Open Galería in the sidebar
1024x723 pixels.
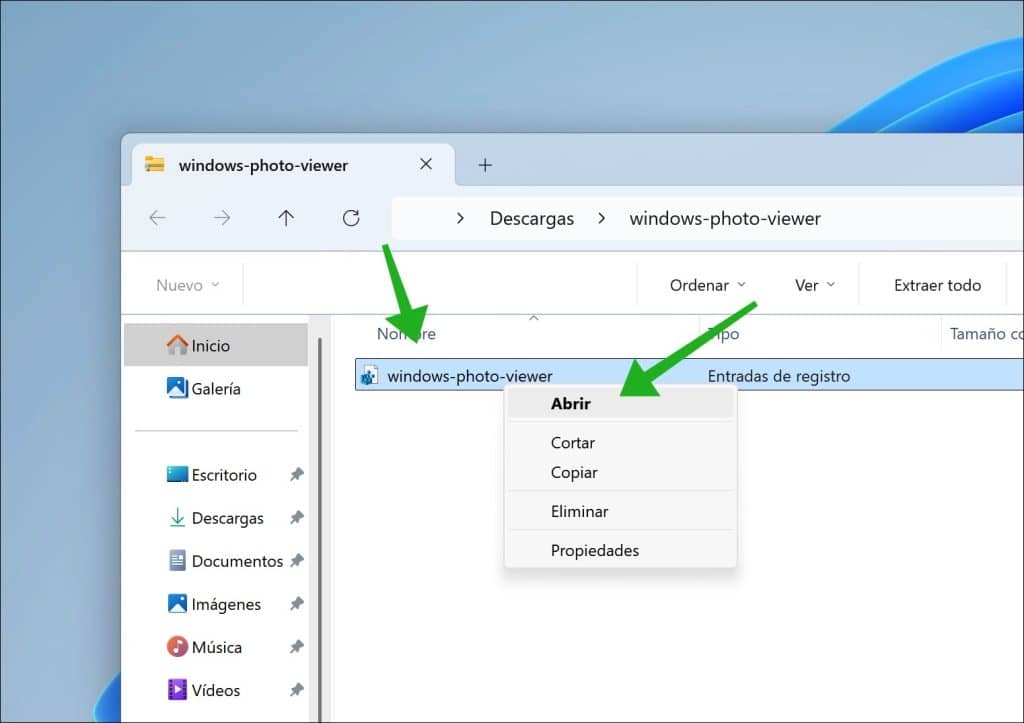(x=216, y=388)
